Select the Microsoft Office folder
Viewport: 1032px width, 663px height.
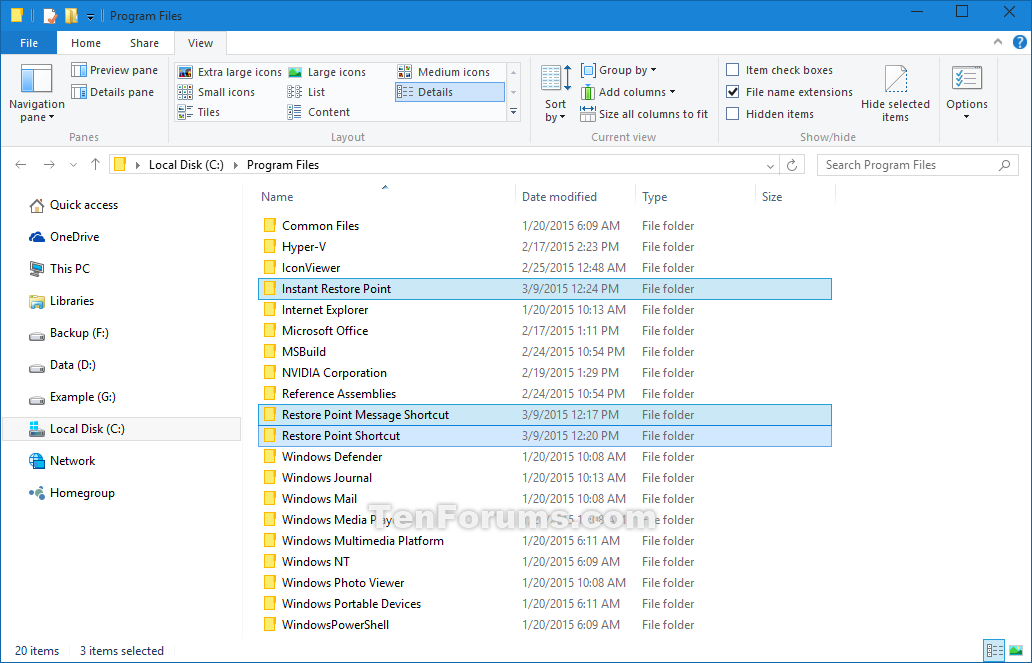pyautogui.click(x=545, y=331)
